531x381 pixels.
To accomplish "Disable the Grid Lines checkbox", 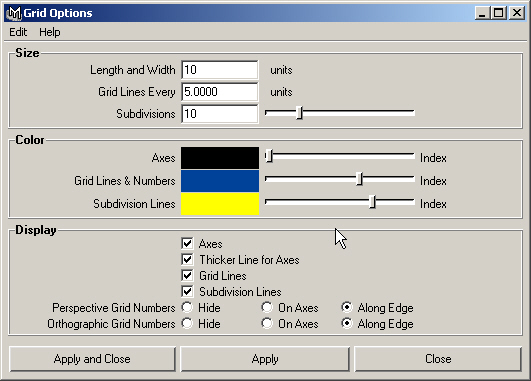I will click(x=187, y=276).
